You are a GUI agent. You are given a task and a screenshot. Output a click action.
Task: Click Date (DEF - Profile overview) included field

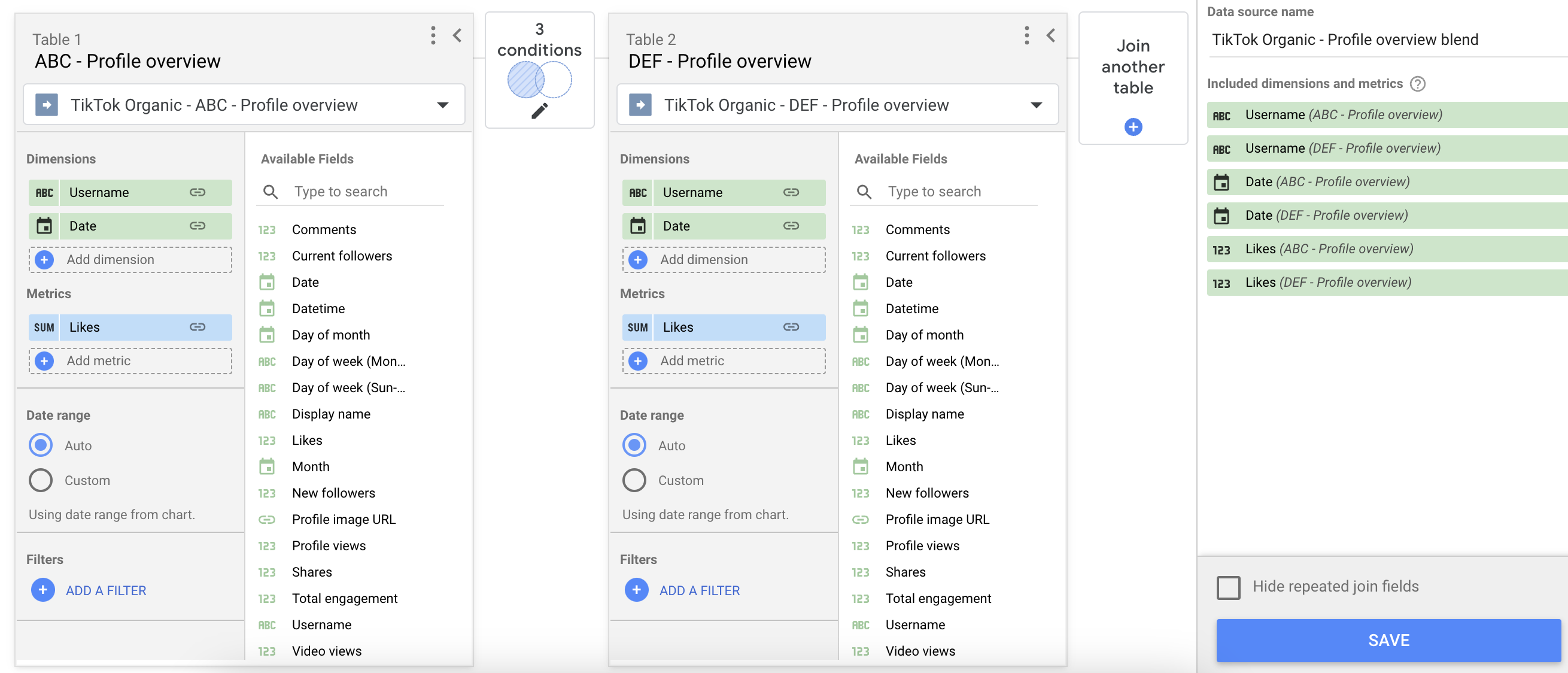pos(1387,216)
